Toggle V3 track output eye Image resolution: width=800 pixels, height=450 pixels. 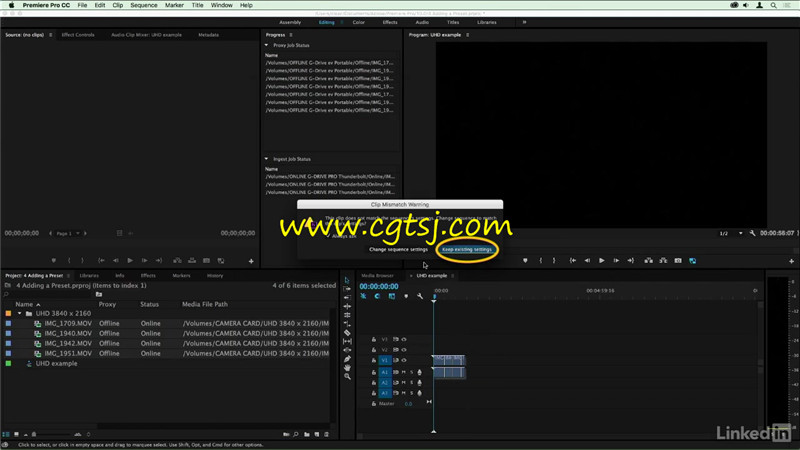coord(404,339)
